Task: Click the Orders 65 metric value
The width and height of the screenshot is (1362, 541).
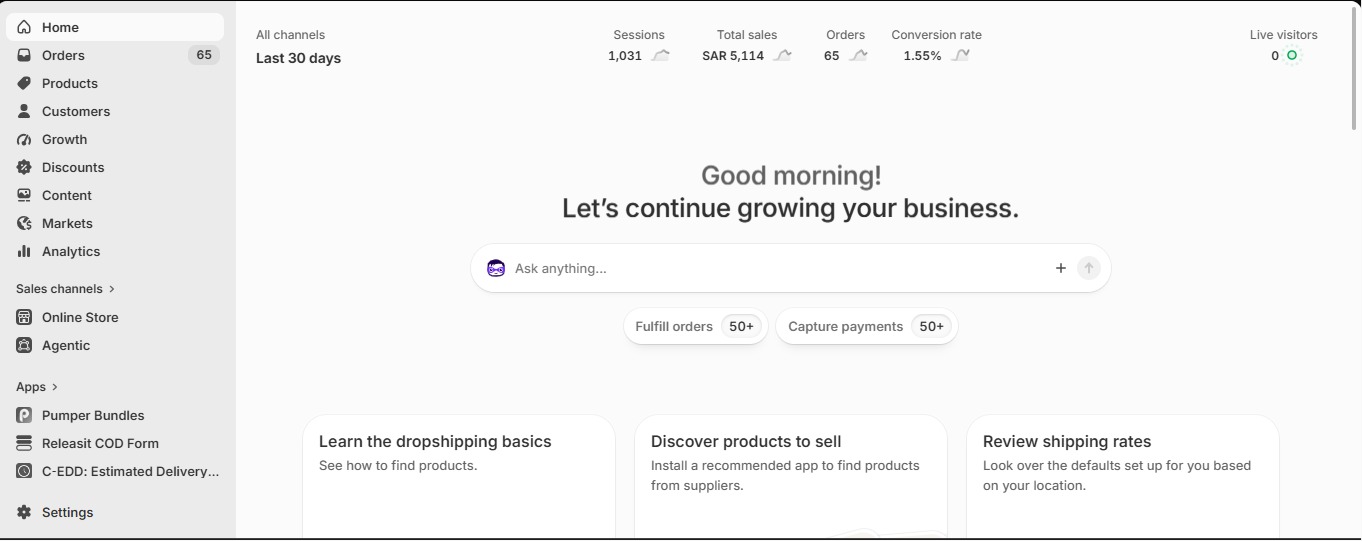Action: point(832,56)
